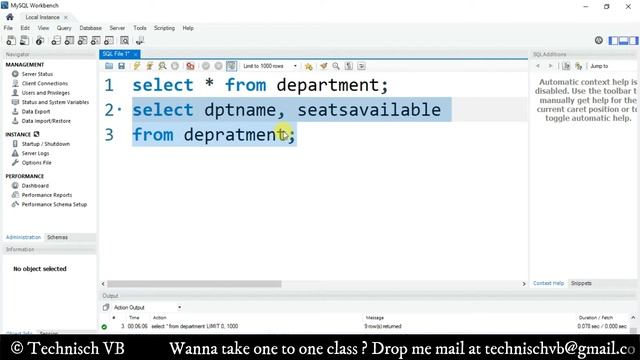Switch to Schemas tab in Navigator
The height and width of the screenshot is (360, 640).
point(58,237)
